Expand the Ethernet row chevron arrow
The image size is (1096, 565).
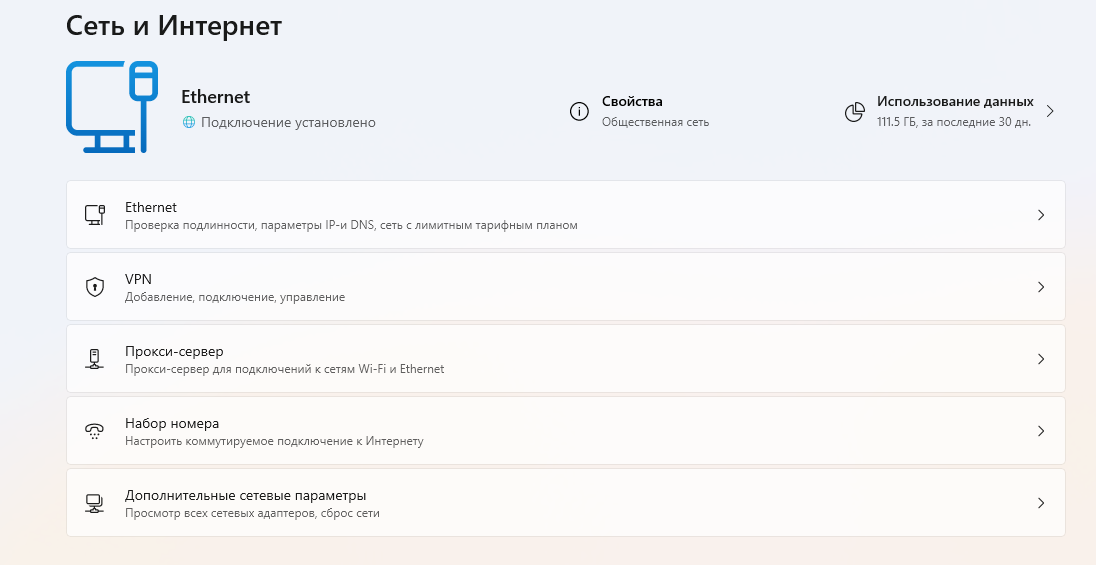[1041, 215]
